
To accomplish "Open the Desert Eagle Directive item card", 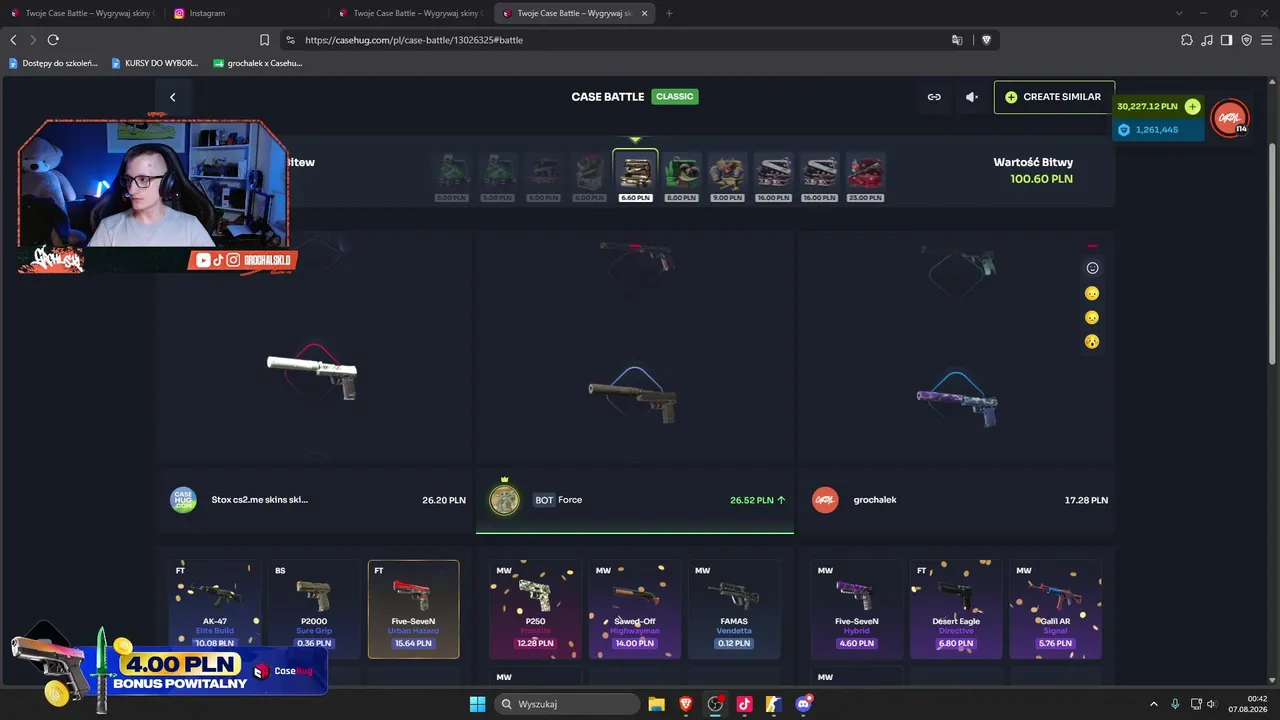I will pyautogui.click(x=956, y=609).
